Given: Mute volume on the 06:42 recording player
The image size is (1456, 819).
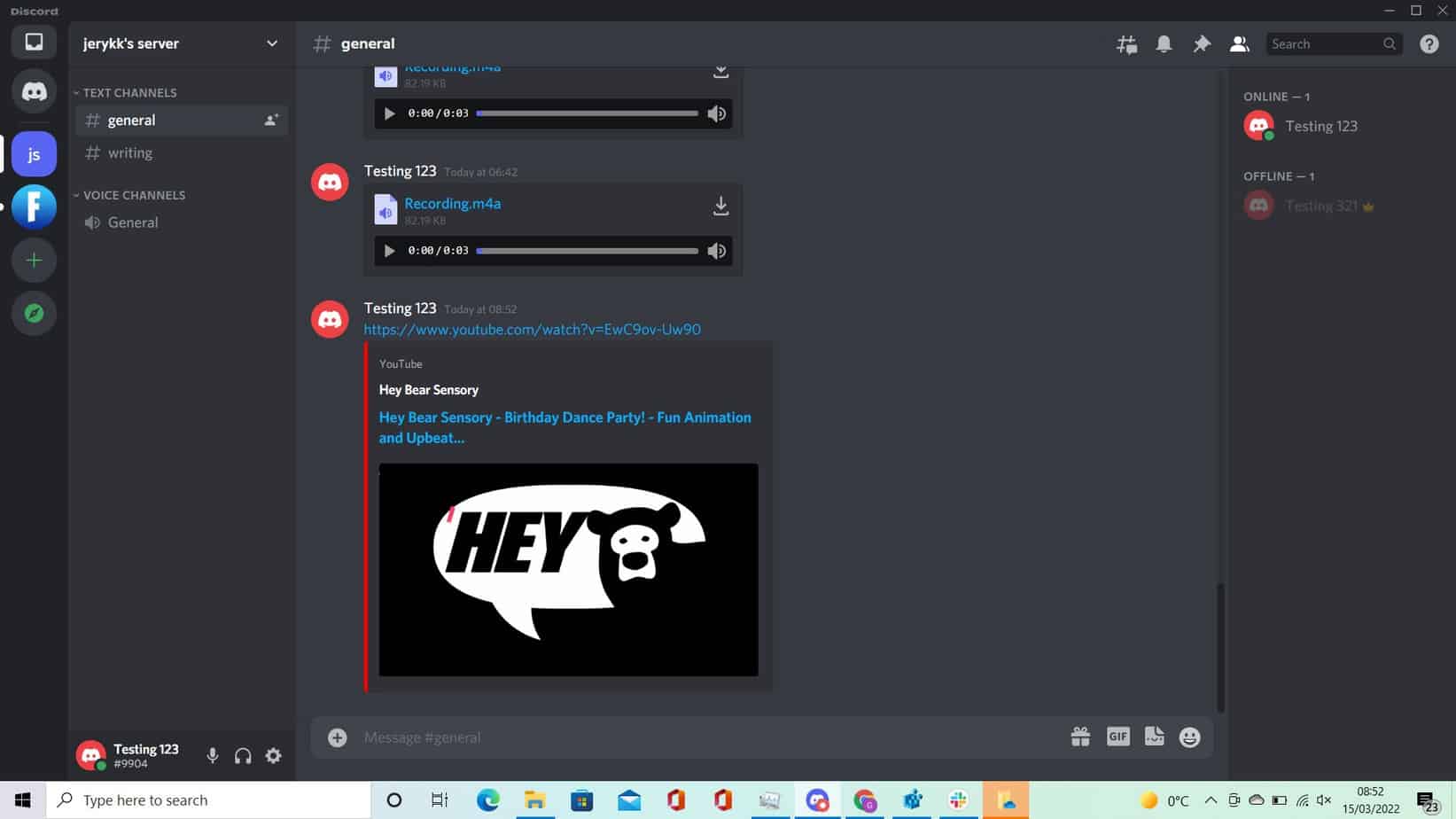Looking at the screenshot, I should (x=717, y=251).
